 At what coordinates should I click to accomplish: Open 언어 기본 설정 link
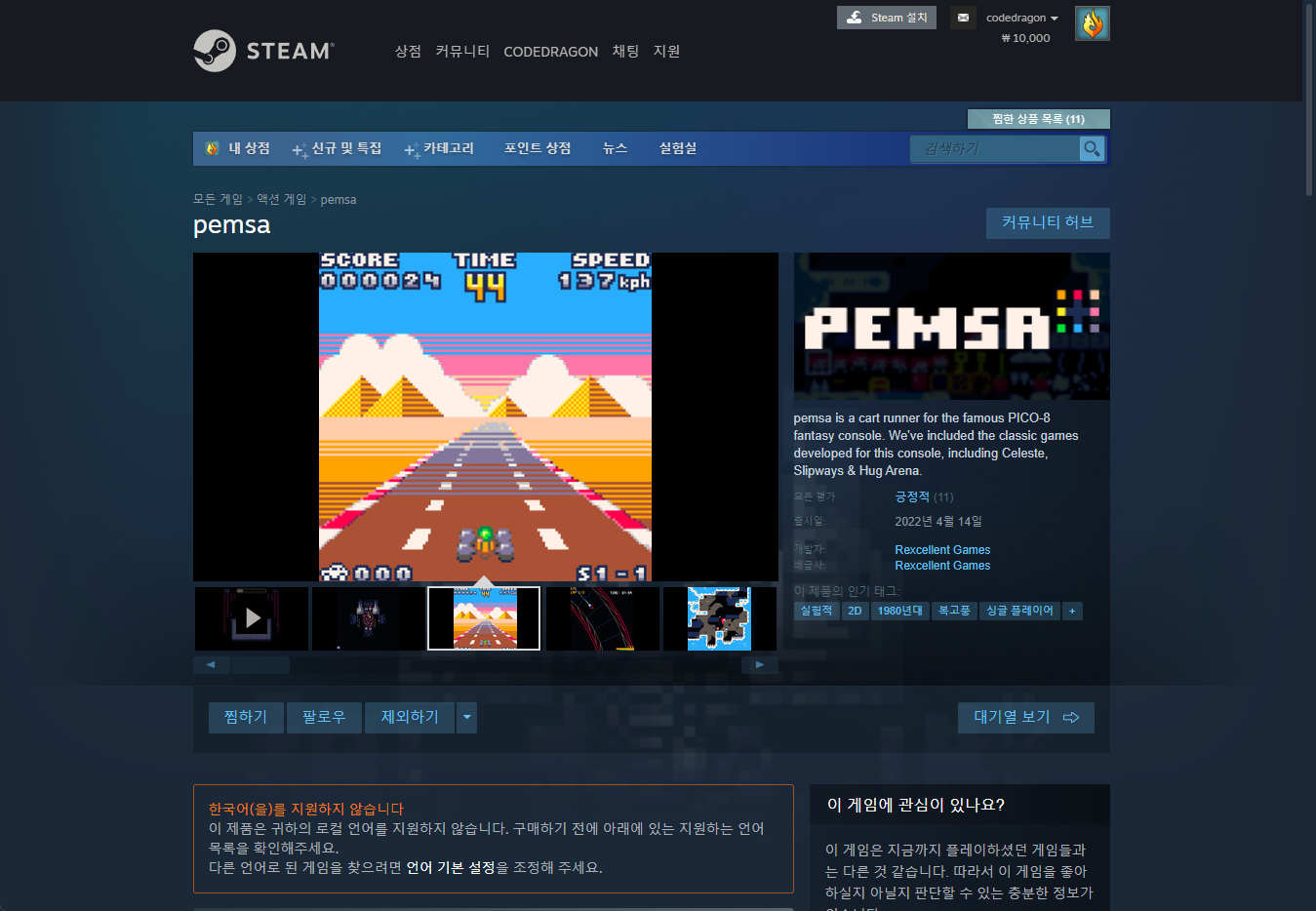click(451, 867)
